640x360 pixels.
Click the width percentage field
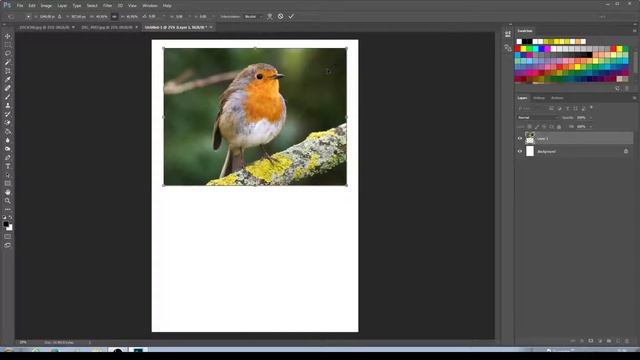[x=101, y=17]
